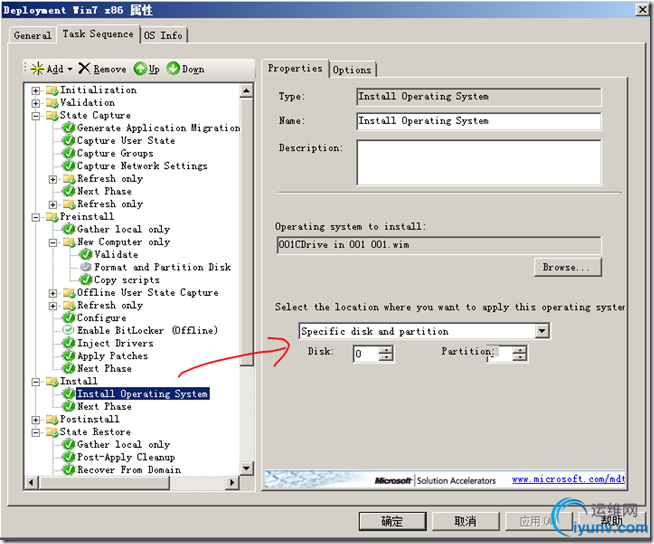
Task: Expand the Postinstall group
Action: coord(36,420)
